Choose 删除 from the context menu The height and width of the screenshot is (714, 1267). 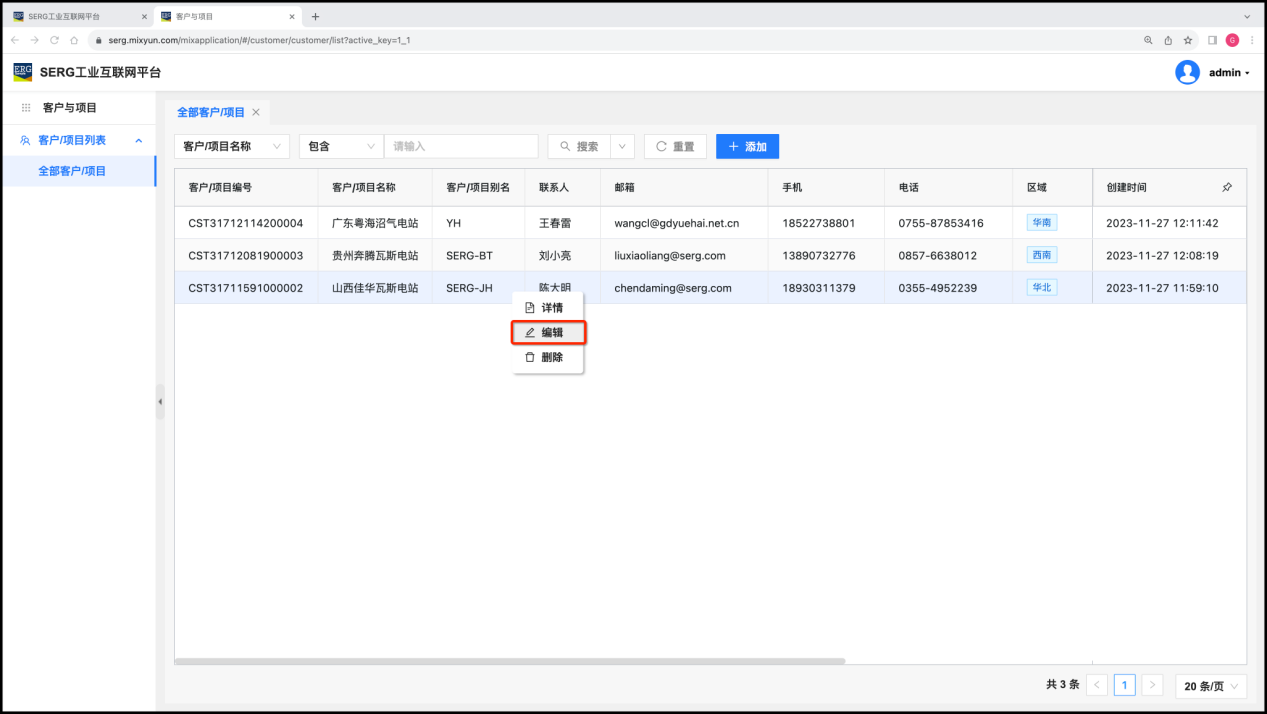pyautogui.click(x=548, y=357)
